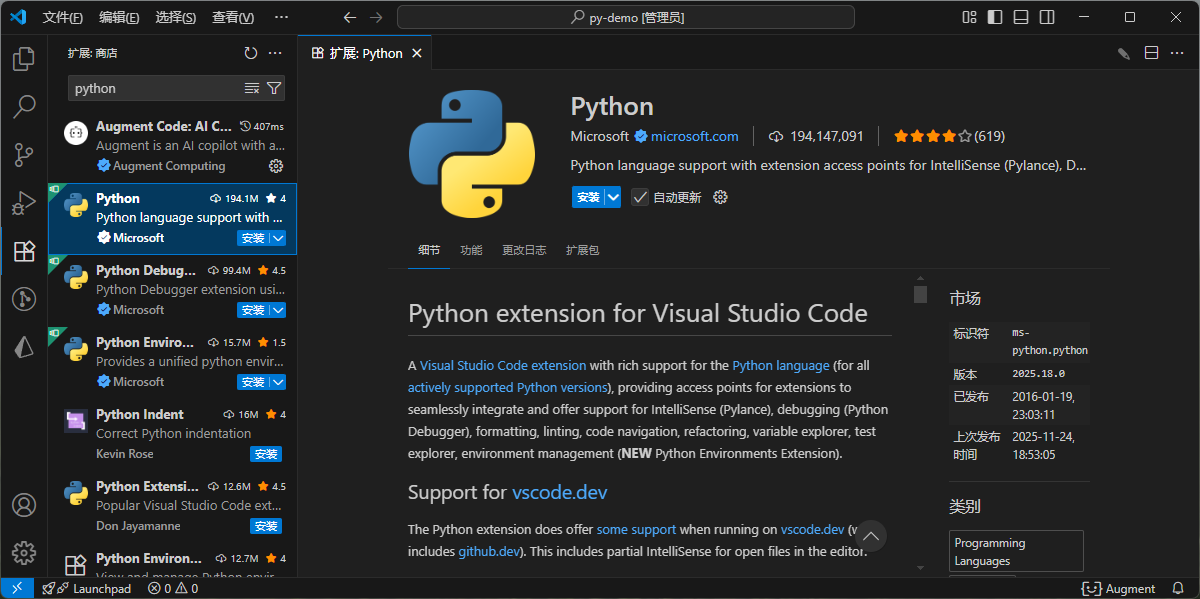Open install dropdown for Python Debugger item
The width and height of the screenshot is (1200, 599).
coord(278,310)
